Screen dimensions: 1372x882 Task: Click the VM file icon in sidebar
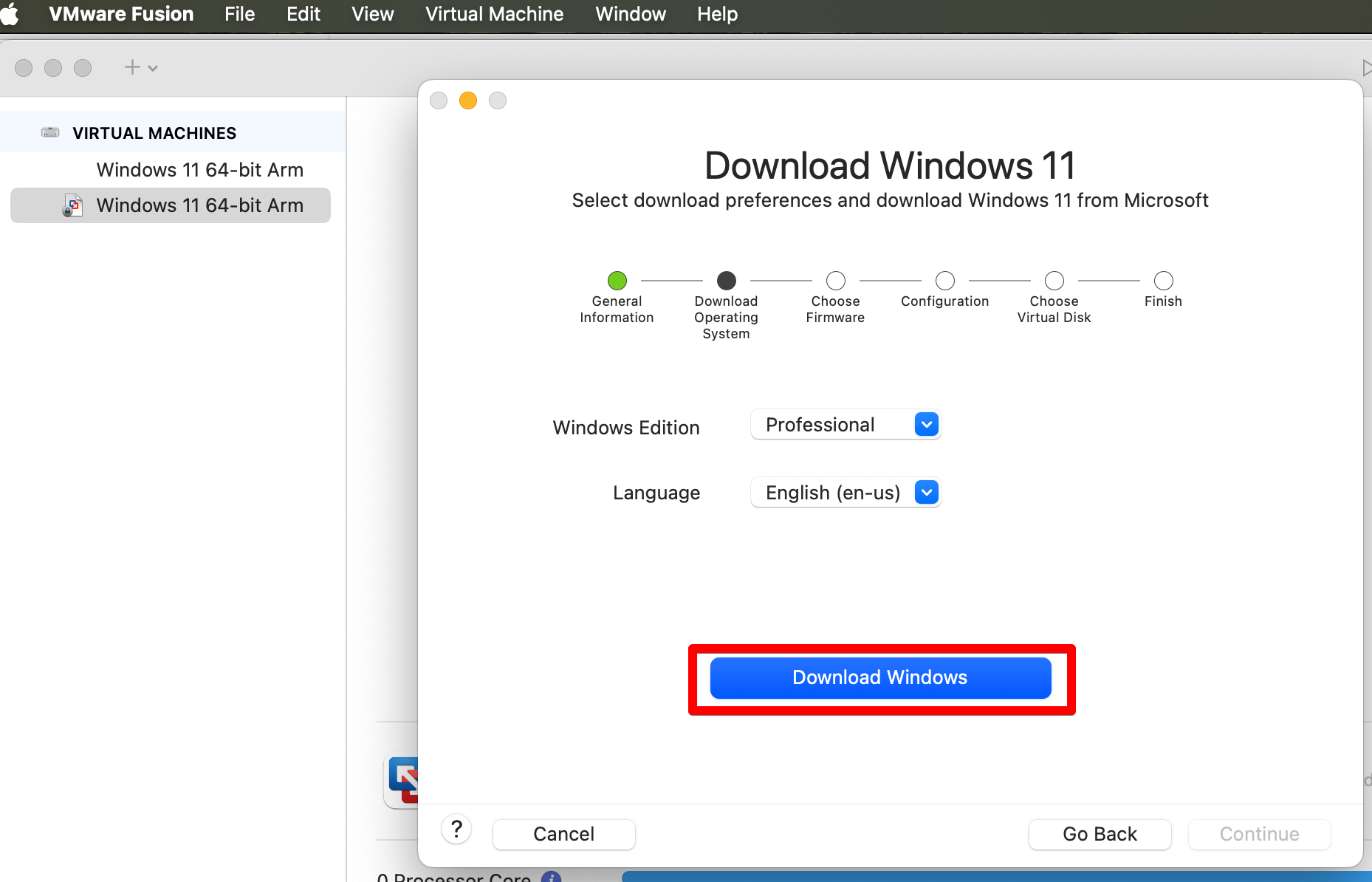pos(72,205)
